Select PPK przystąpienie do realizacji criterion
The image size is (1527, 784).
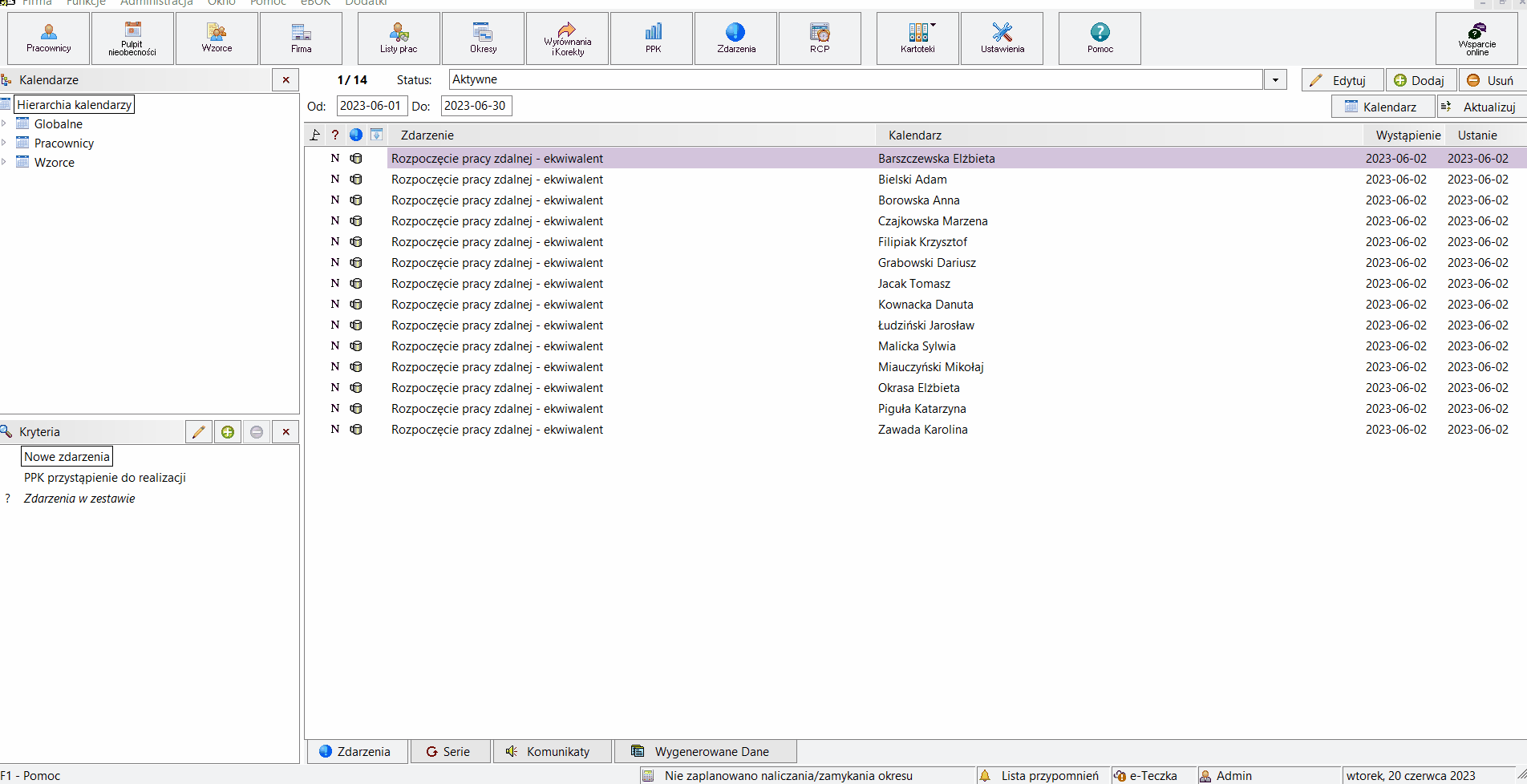(105, 478)
